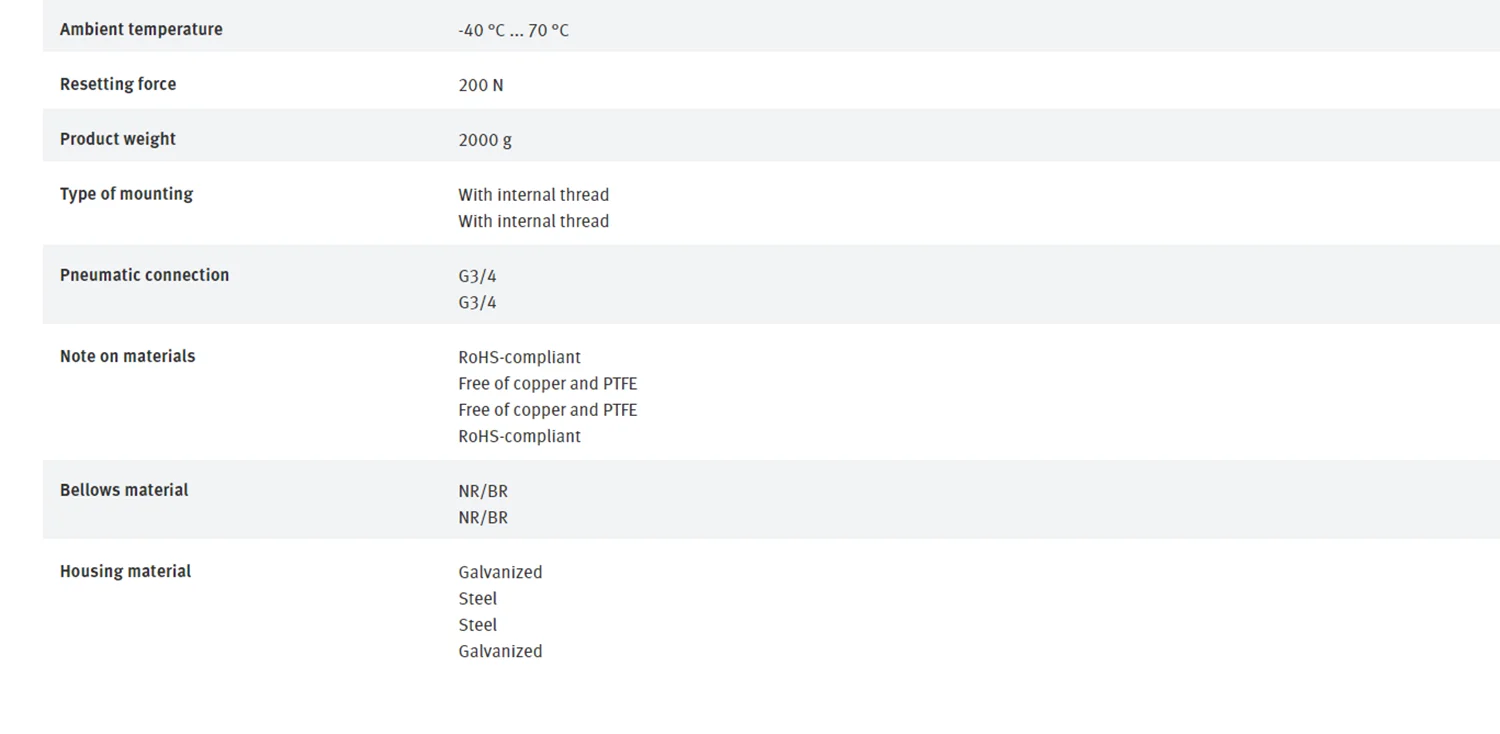Click the Ambient temperature label
This screenshot has height=734, width=1500.
coord(141,29)
